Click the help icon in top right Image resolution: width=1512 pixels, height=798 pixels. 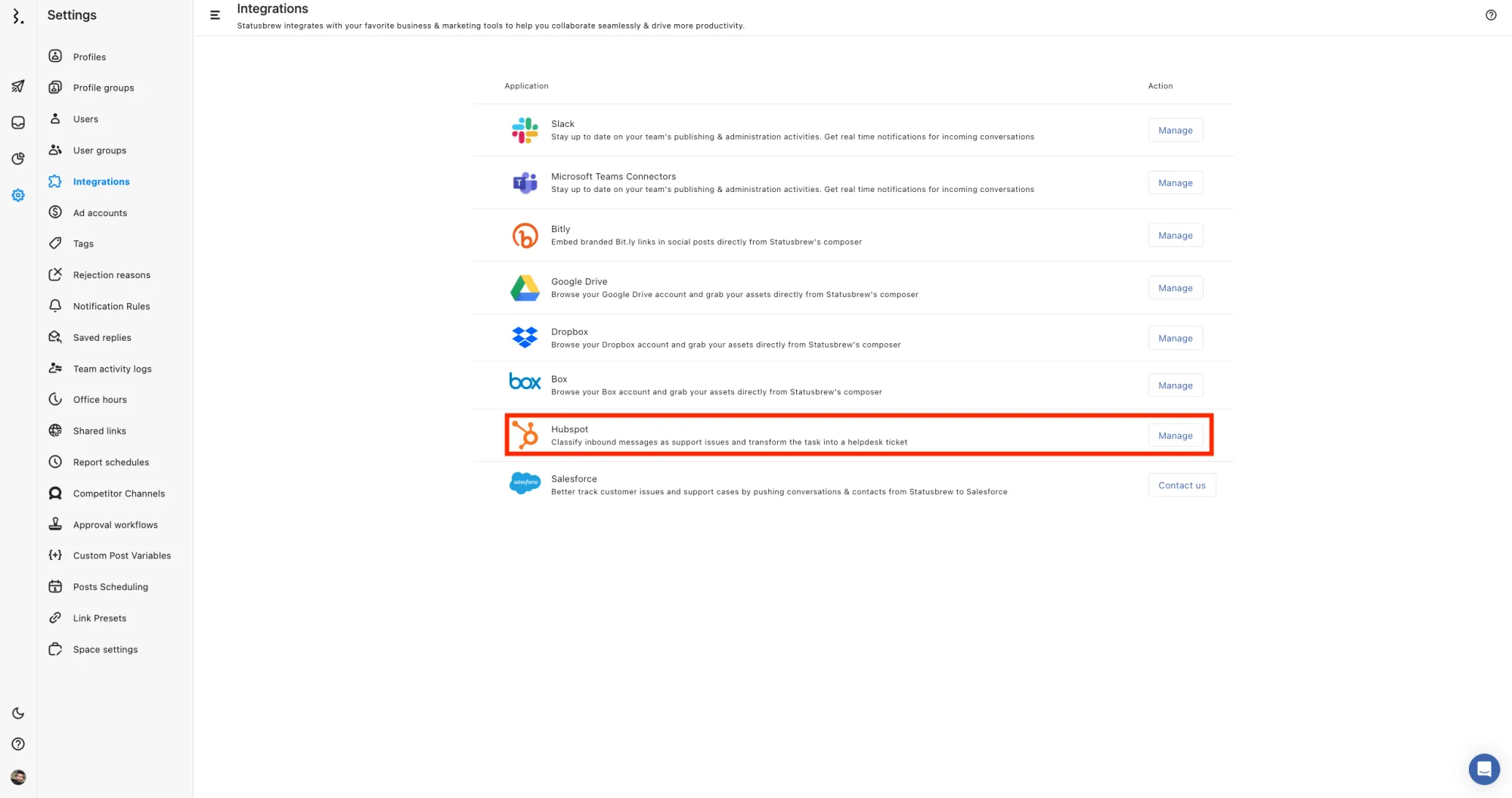(x=1490, y=15)
